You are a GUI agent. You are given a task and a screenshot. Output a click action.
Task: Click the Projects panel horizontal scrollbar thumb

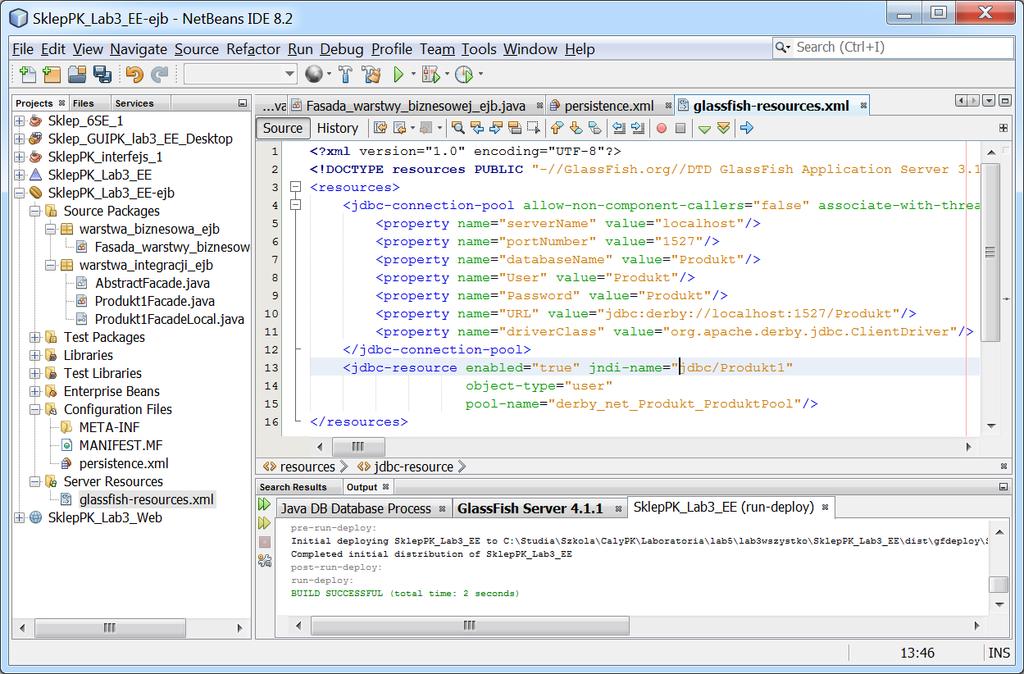tap(110, 628)
